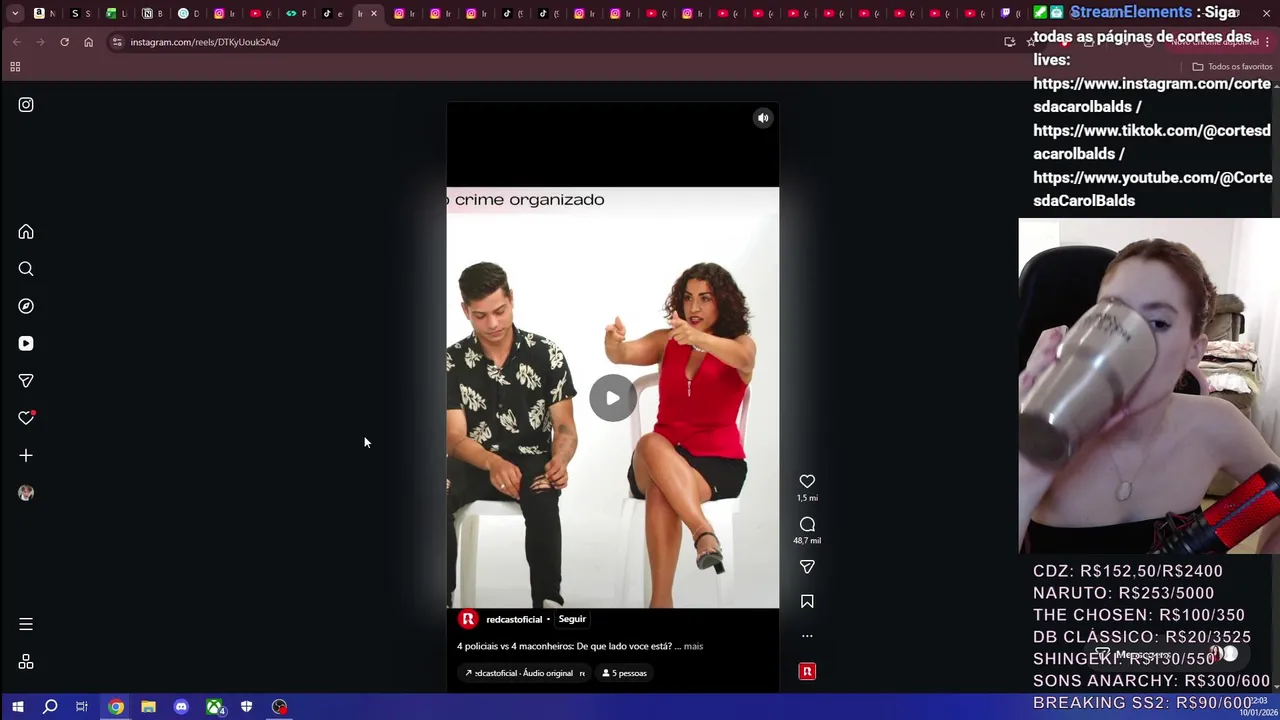
Task: Open Xbox app on taskbar
Action: (214, 707)
